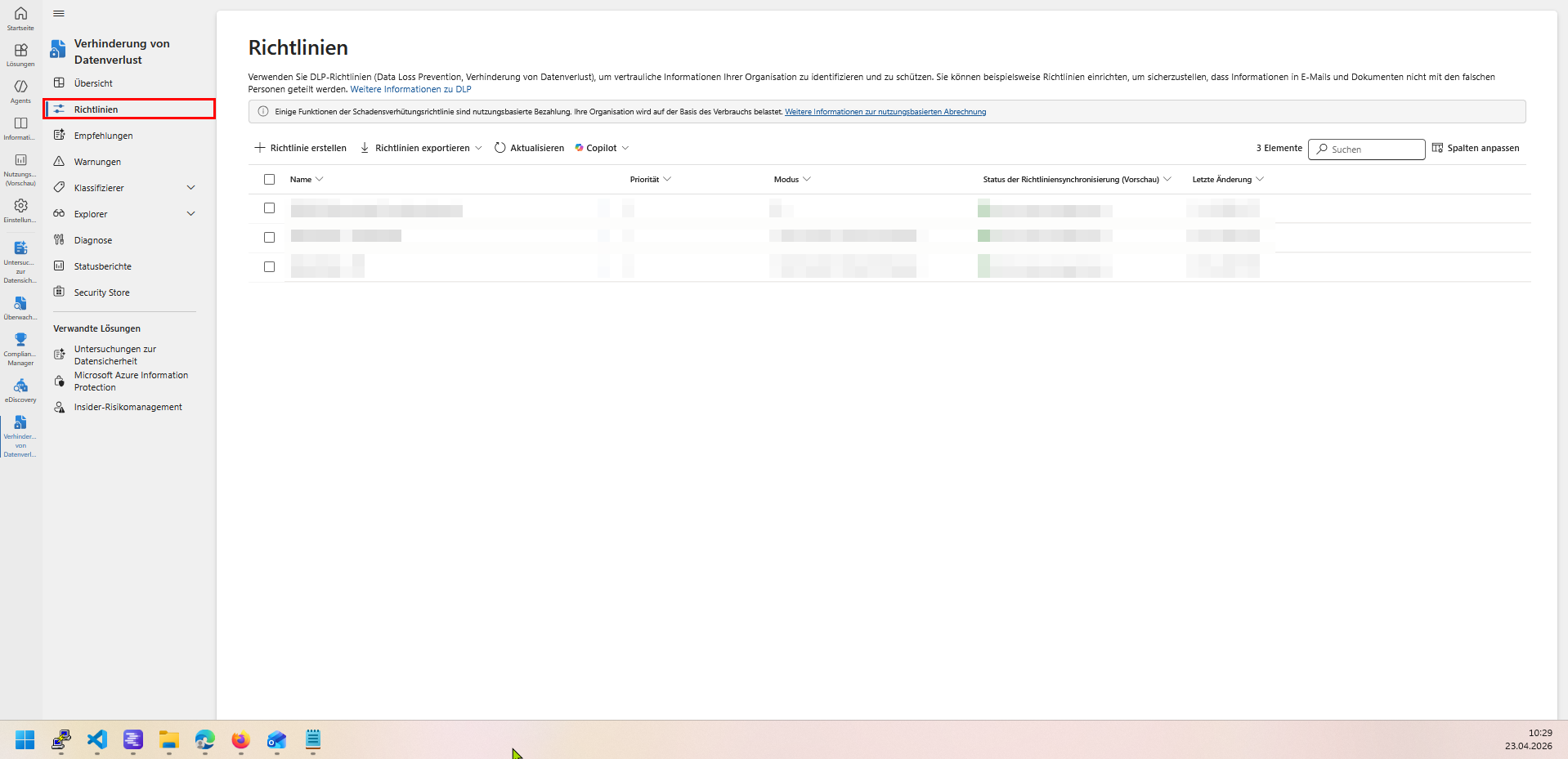Image resolution: width=1568 pixels, height=759 pixels.
Task: Click Richtlinie erstellen button
Action: pos(300,148)
